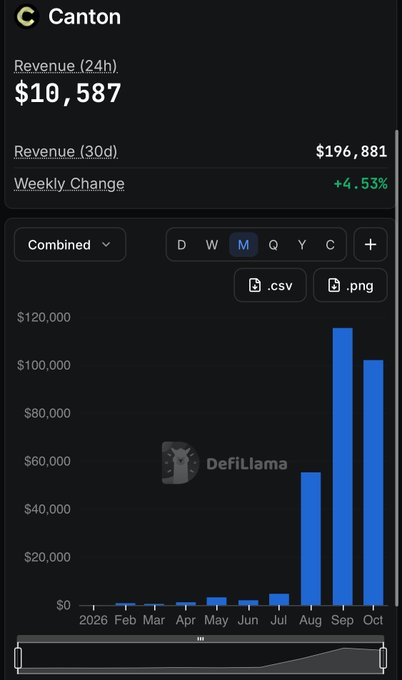Select the C cumulative interval
Screen dimensions: 402x680
point(330,245)
